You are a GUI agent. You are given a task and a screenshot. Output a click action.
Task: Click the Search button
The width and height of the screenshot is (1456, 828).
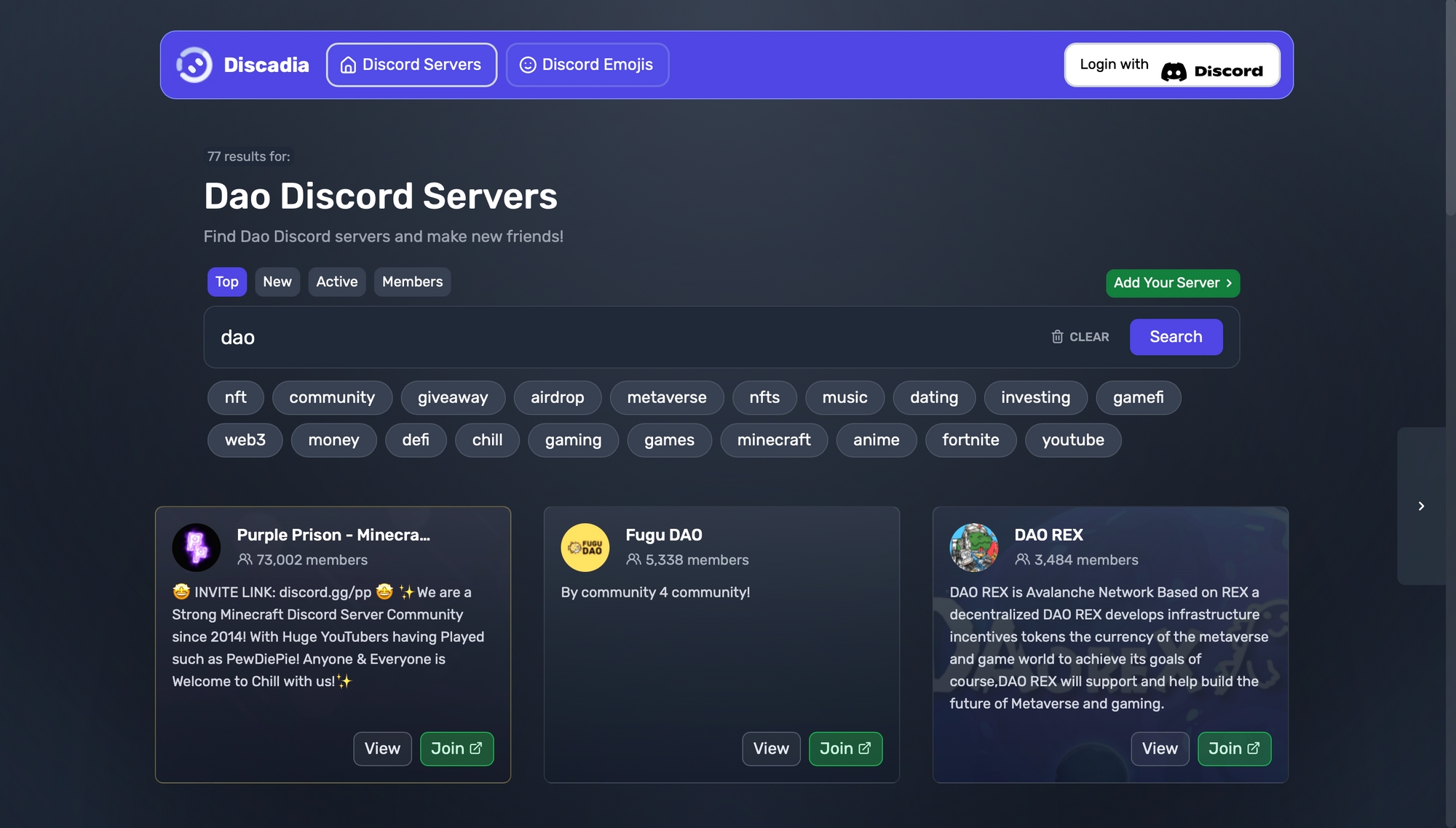1176,337
